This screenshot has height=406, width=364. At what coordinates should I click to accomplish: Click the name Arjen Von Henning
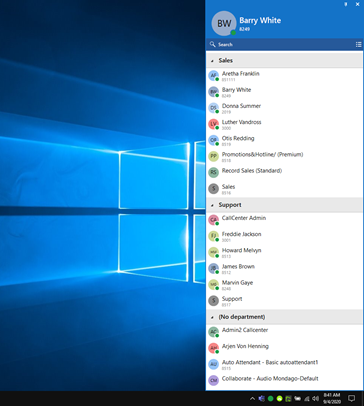(x=245, y=346)
